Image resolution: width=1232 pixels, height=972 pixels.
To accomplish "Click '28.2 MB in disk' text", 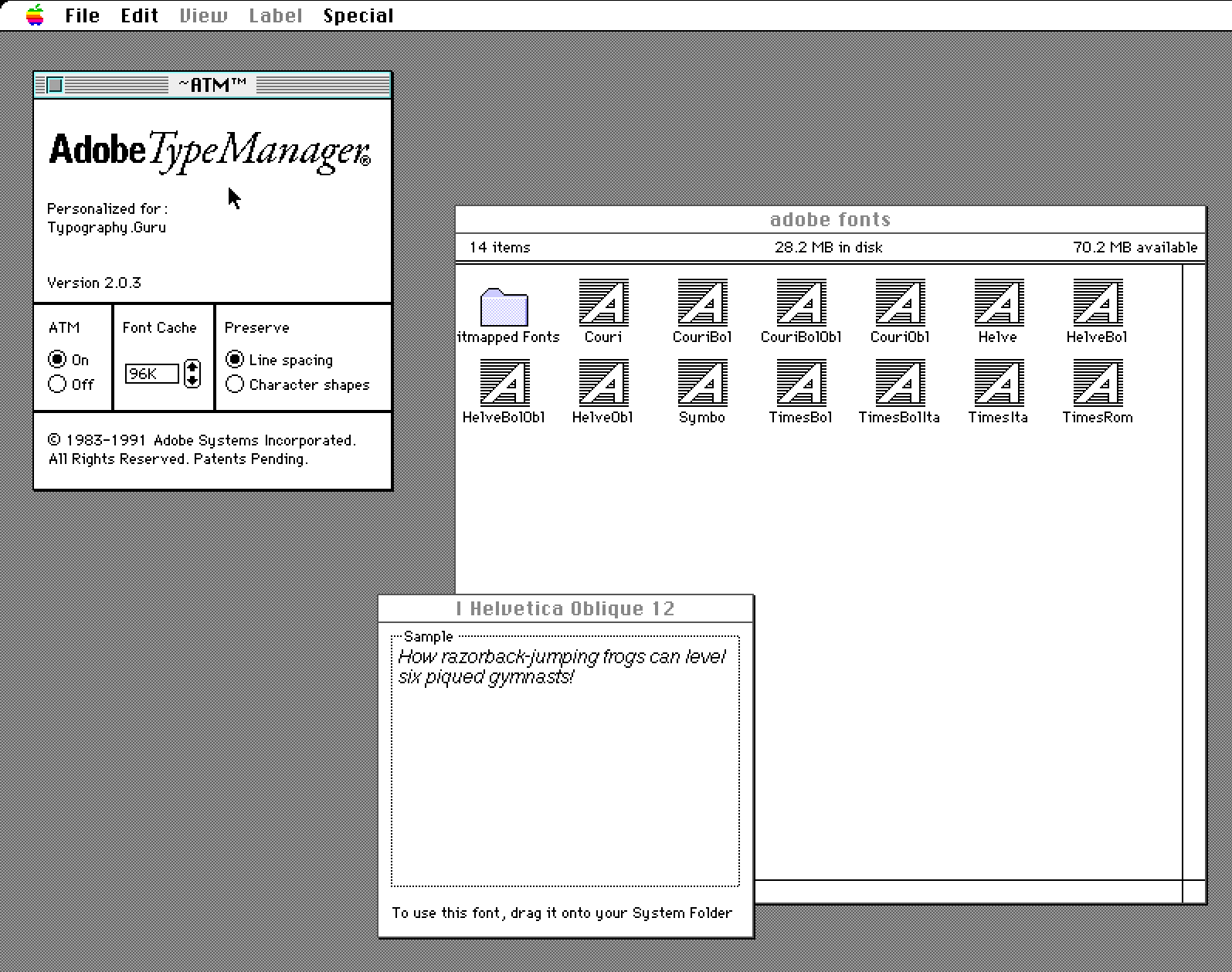I will click(x=828, y=247).
